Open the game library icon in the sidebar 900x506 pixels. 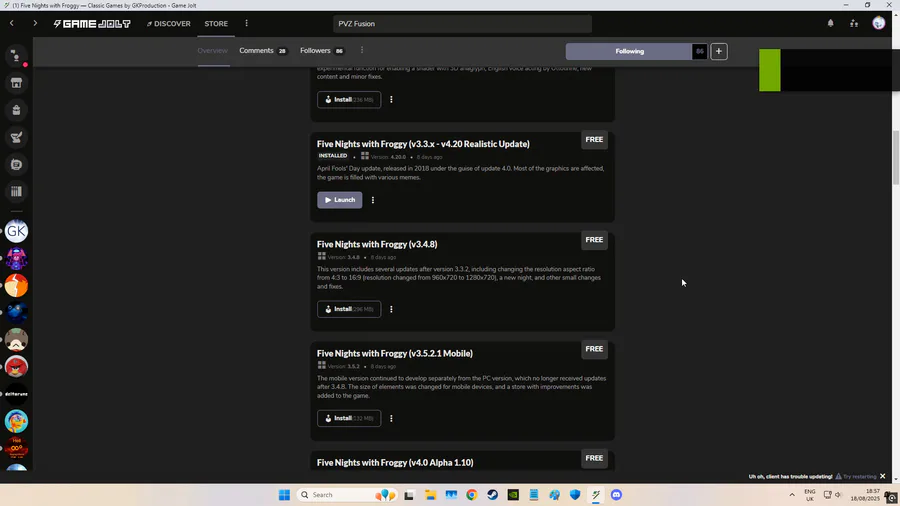tap(16, 192)
